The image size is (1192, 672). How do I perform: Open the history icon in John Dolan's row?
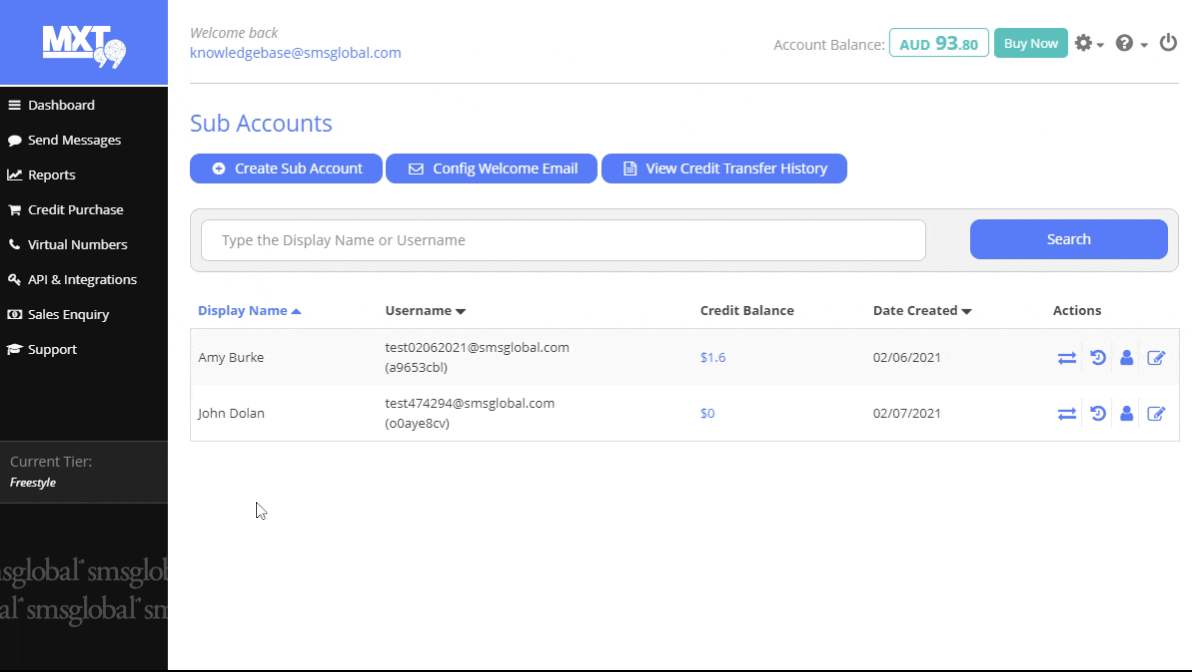[x=1097, y=414]
